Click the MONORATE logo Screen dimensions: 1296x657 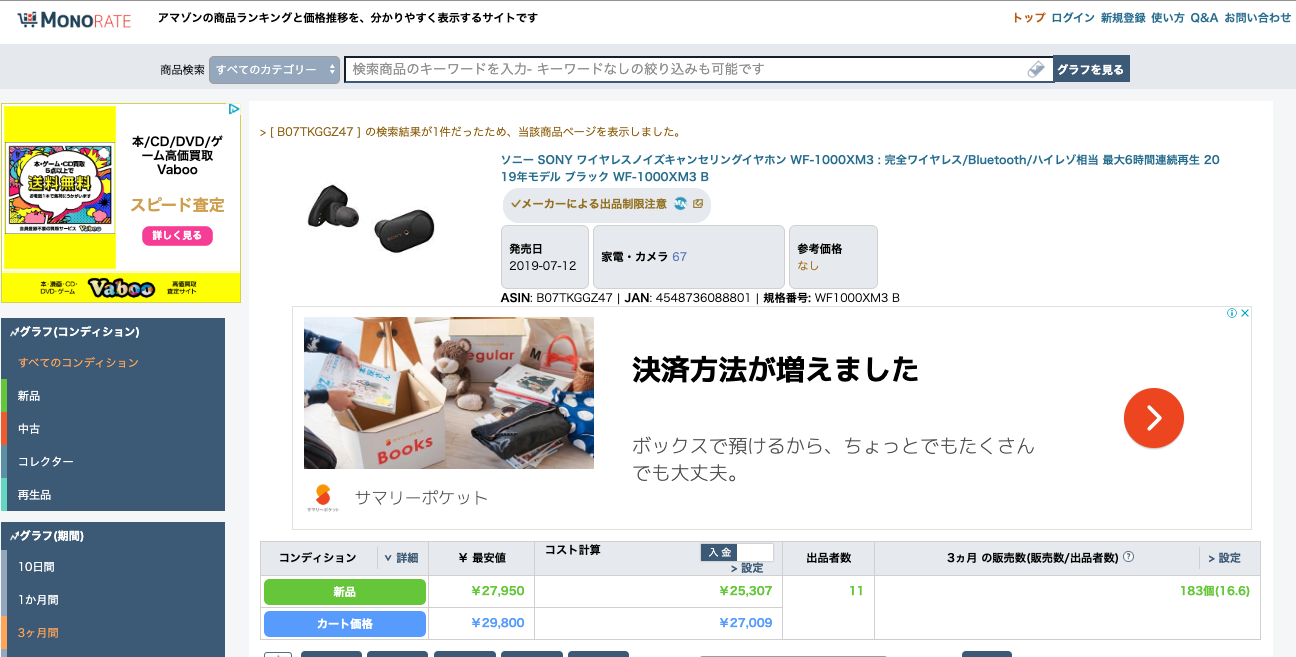coord(74,19)
